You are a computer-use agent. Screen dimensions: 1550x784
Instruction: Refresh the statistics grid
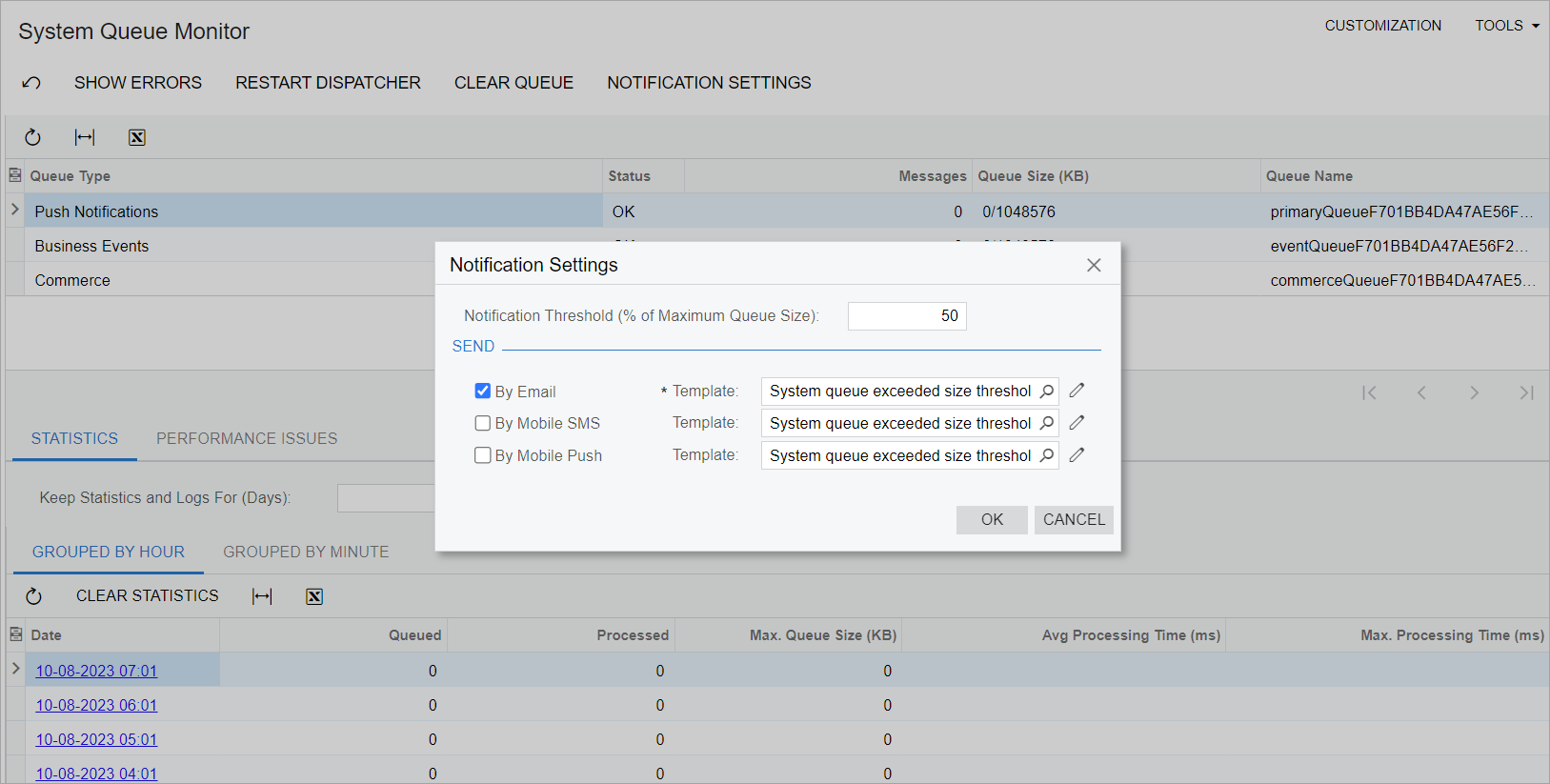[33, 596]
